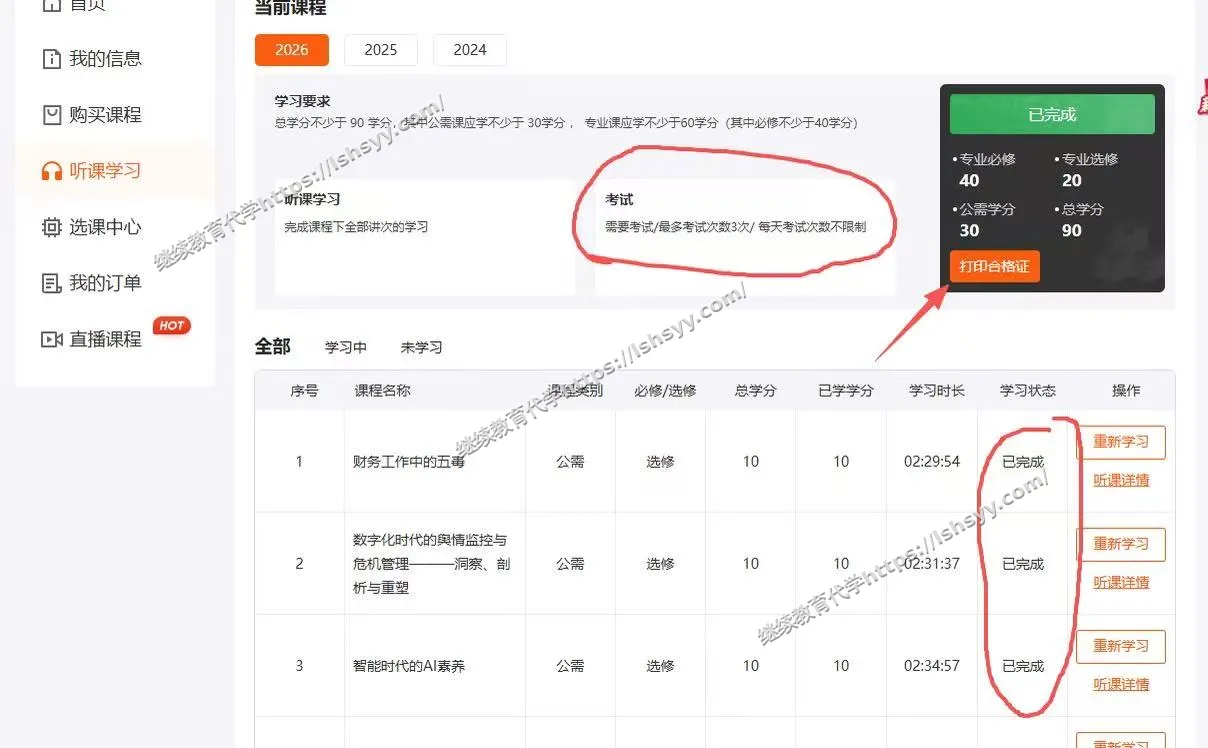Click course name 财务工作中的五毒
1208x748 pixels.
coord(409,462)
